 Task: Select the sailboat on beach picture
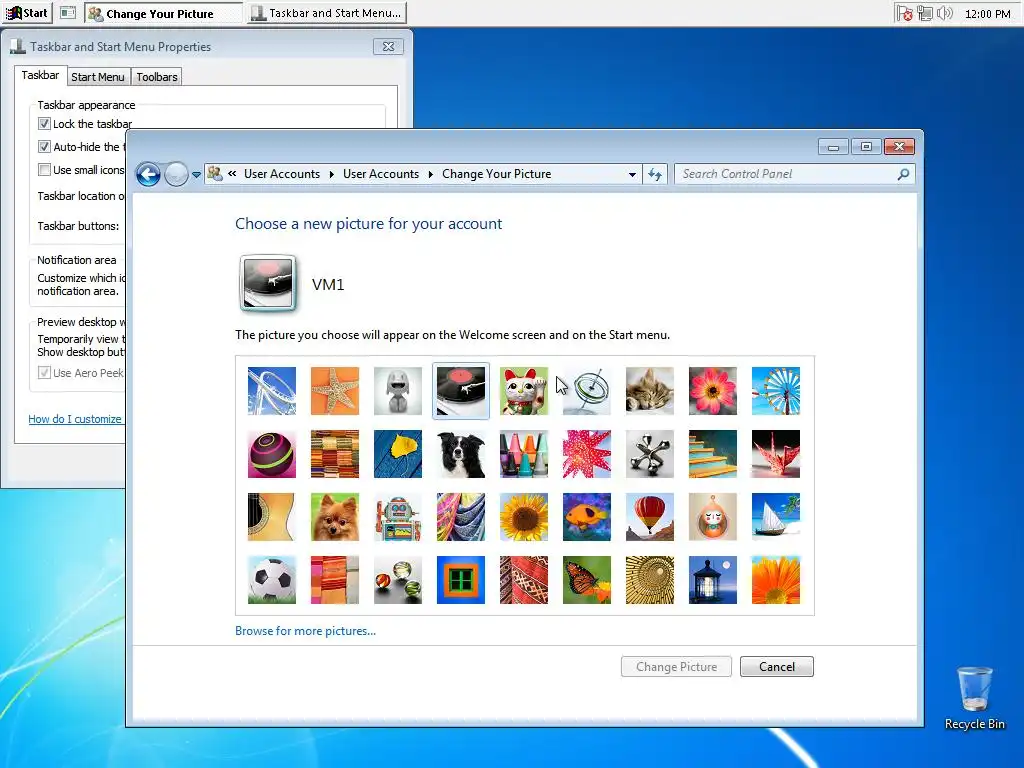pos(776,517)
